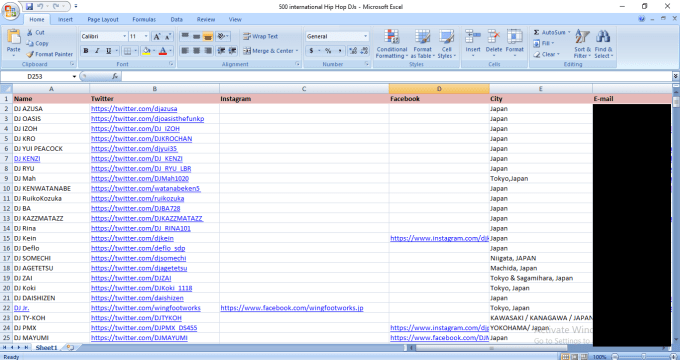Paste clipboard contents using Paste icon
The image size is (680, 360).
pos(13,37)
